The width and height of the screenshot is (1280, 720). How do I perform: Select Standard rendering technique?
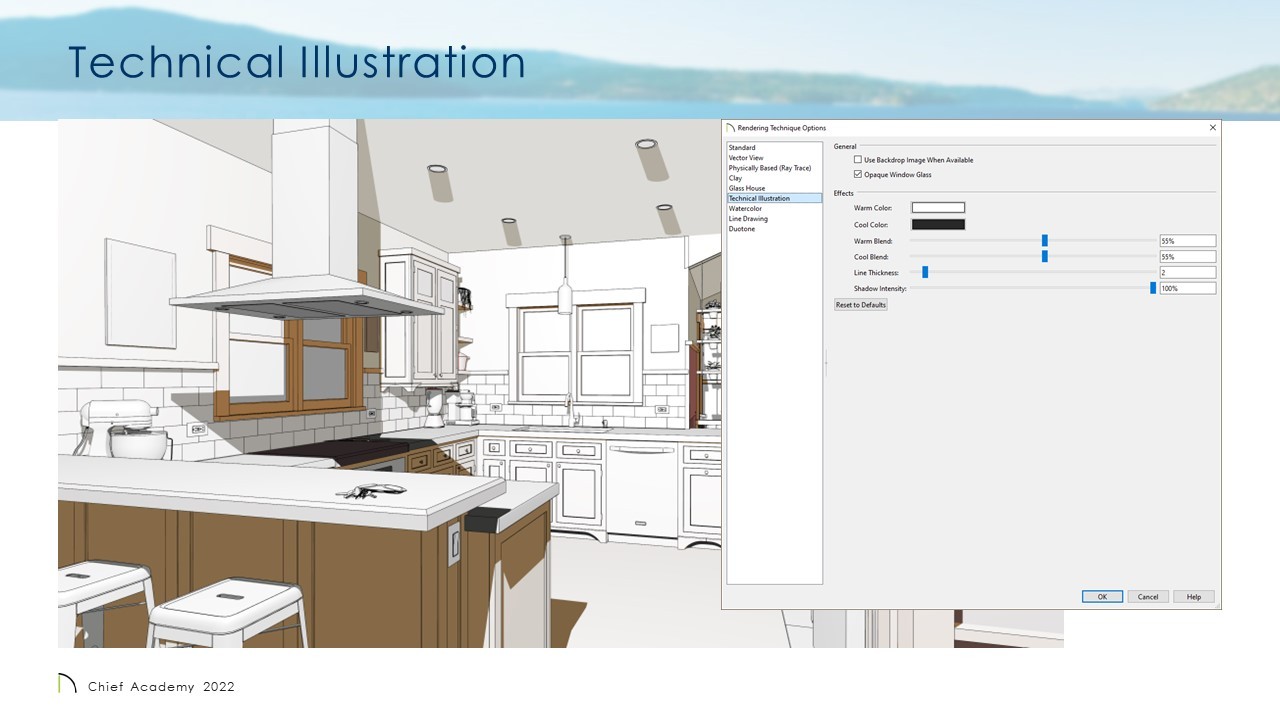pos(742,148)
